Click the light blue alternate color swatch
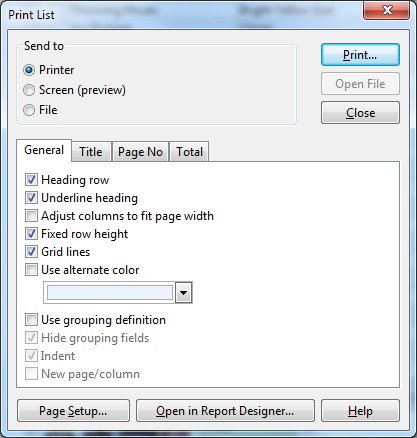 (x=110, y=293)
